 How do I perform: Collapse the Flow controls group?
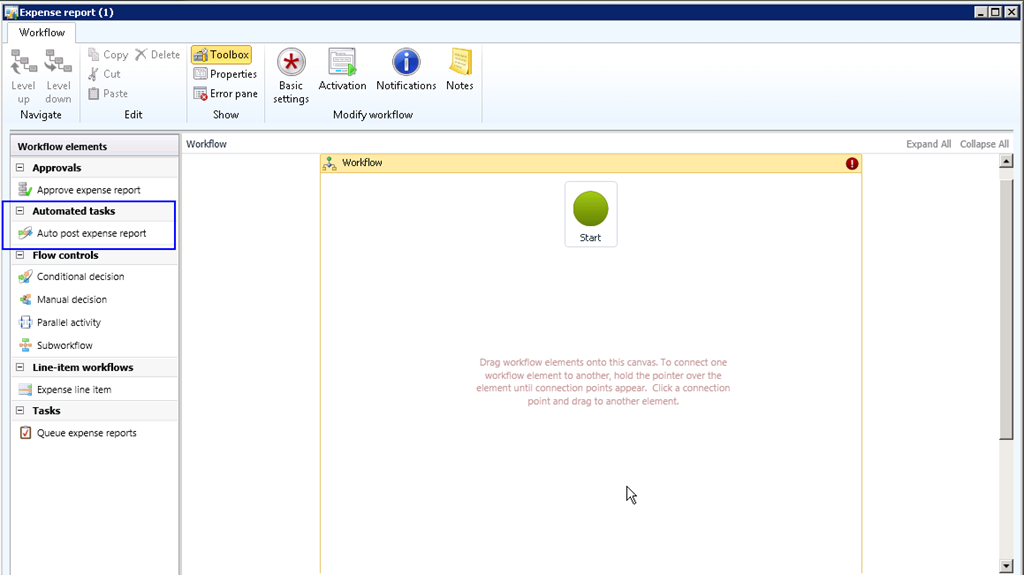pyautogui.click(x=20, y=255)
